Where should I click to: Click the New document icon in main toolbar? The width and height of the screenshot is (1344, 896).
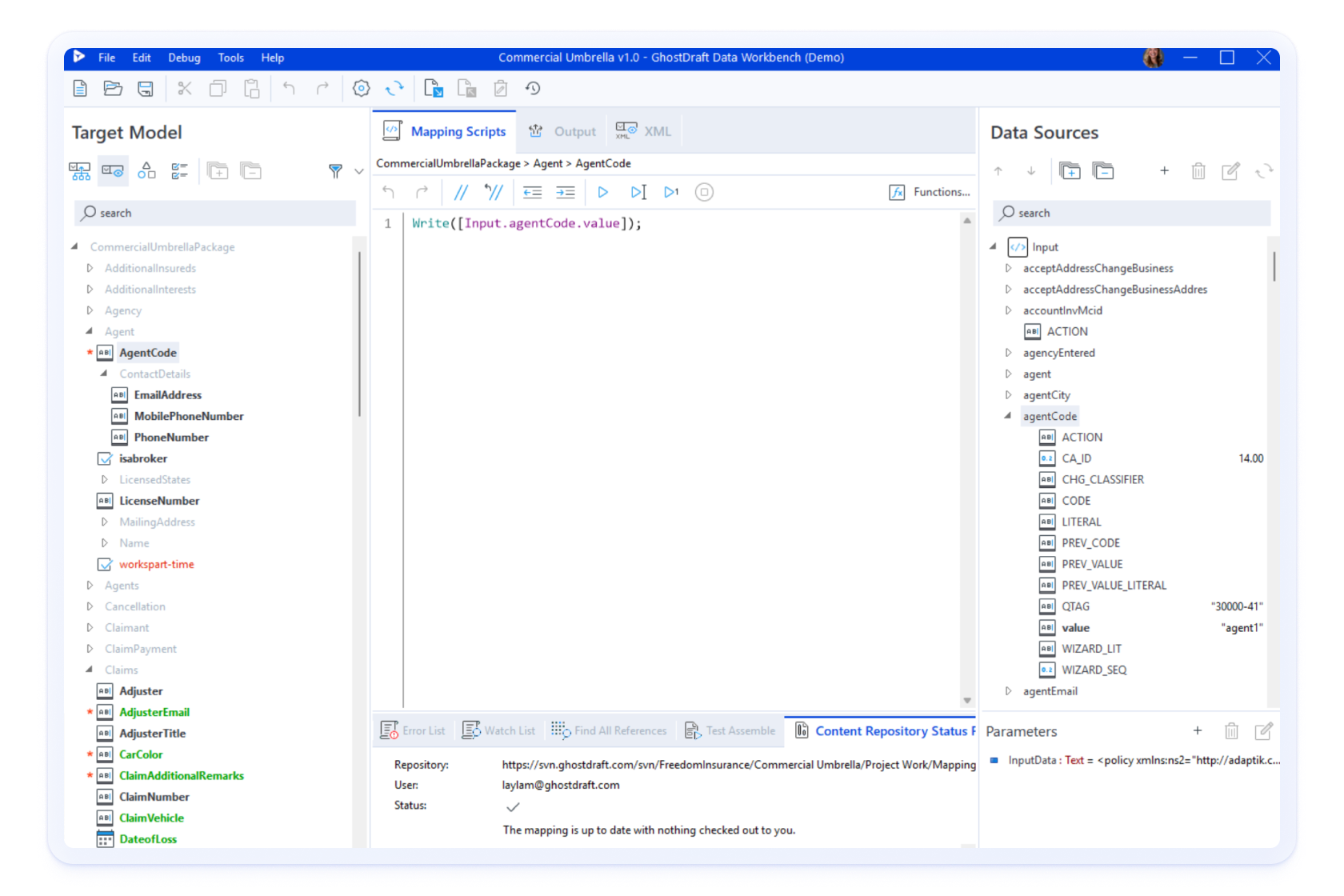[80, 88]
